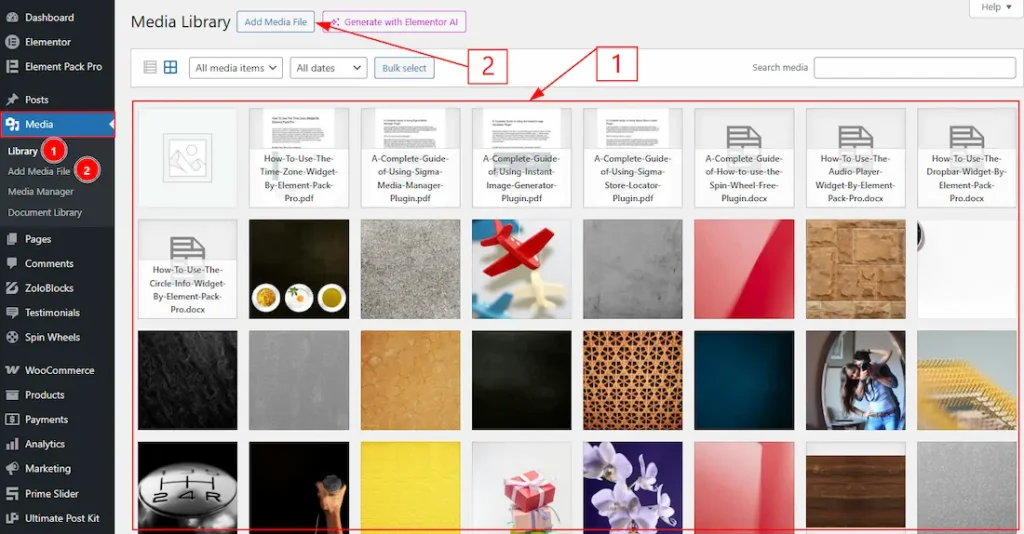Click the Elementor icon in sidebar
This screenshot has width=1024, height=534.
tap(12, 42)
